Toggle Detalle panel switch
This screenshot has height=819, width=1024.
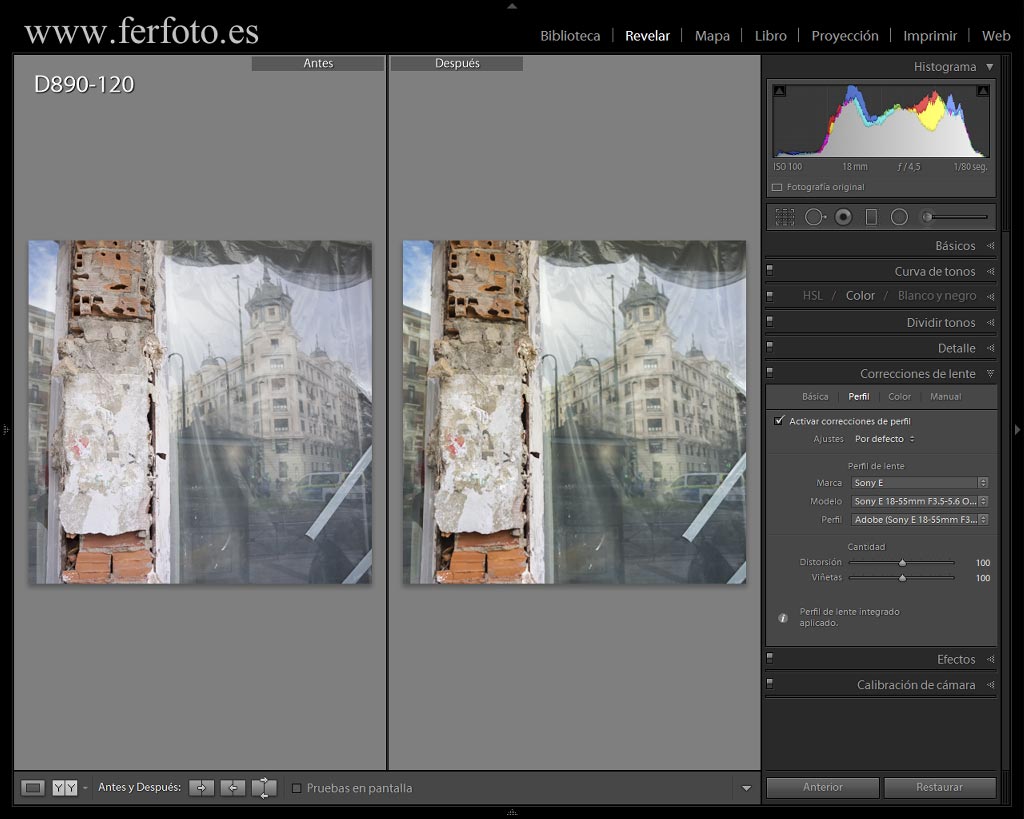(x=770, y=347)
